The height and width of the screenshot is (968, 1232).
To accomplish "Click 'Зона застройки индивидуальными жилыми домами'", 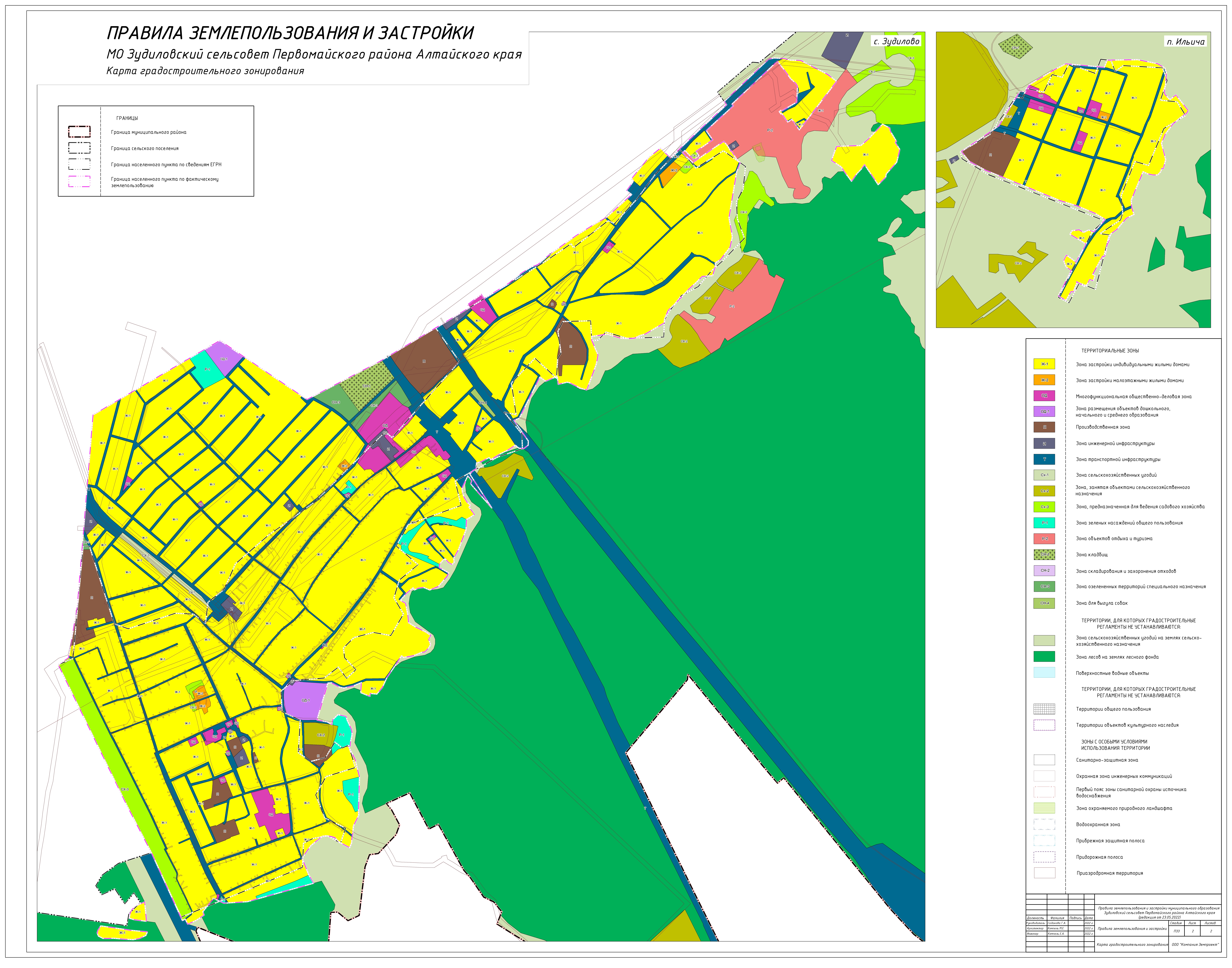I will [x=1133, y=364].
